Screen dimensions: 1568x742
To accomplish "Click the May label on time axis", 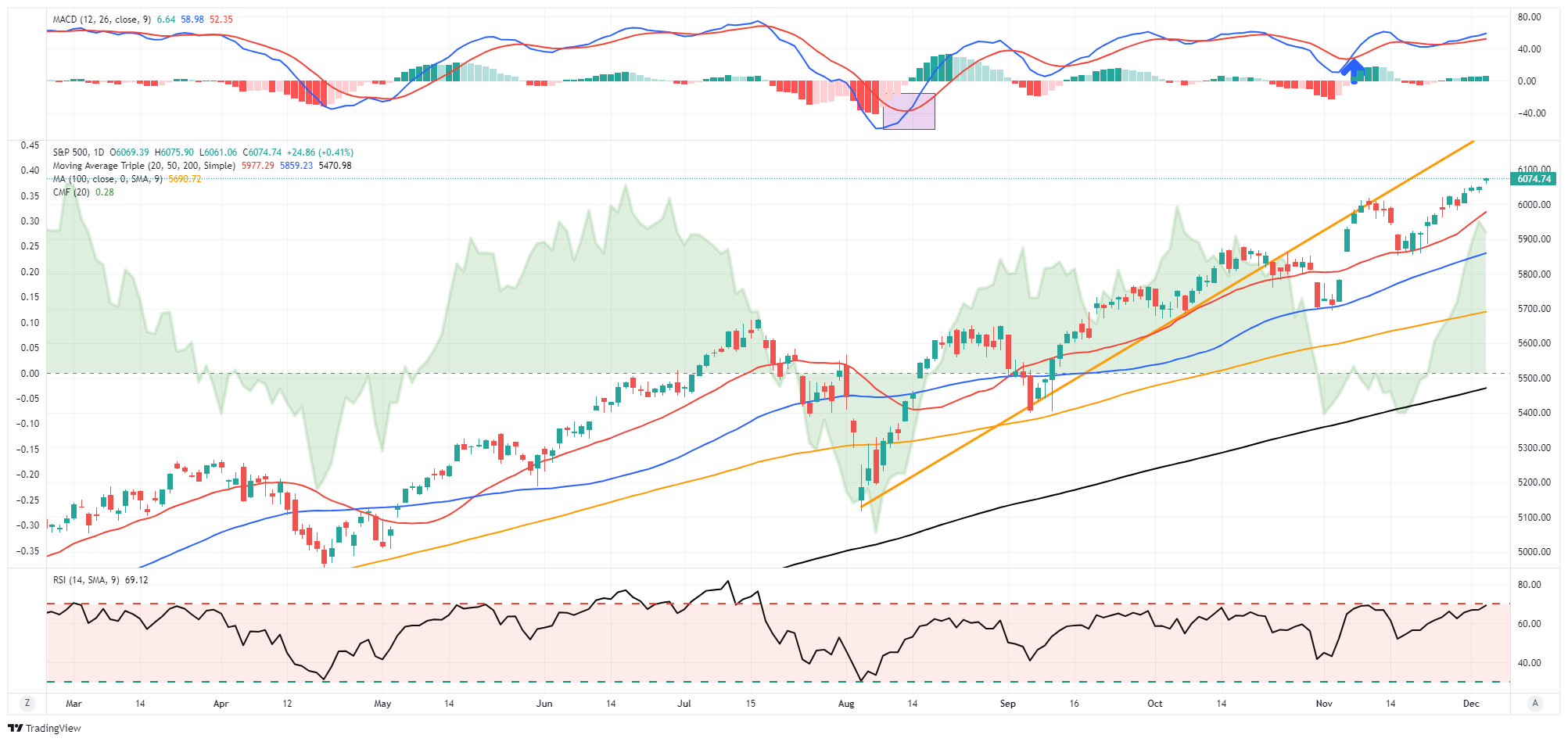I will point(382,704).
